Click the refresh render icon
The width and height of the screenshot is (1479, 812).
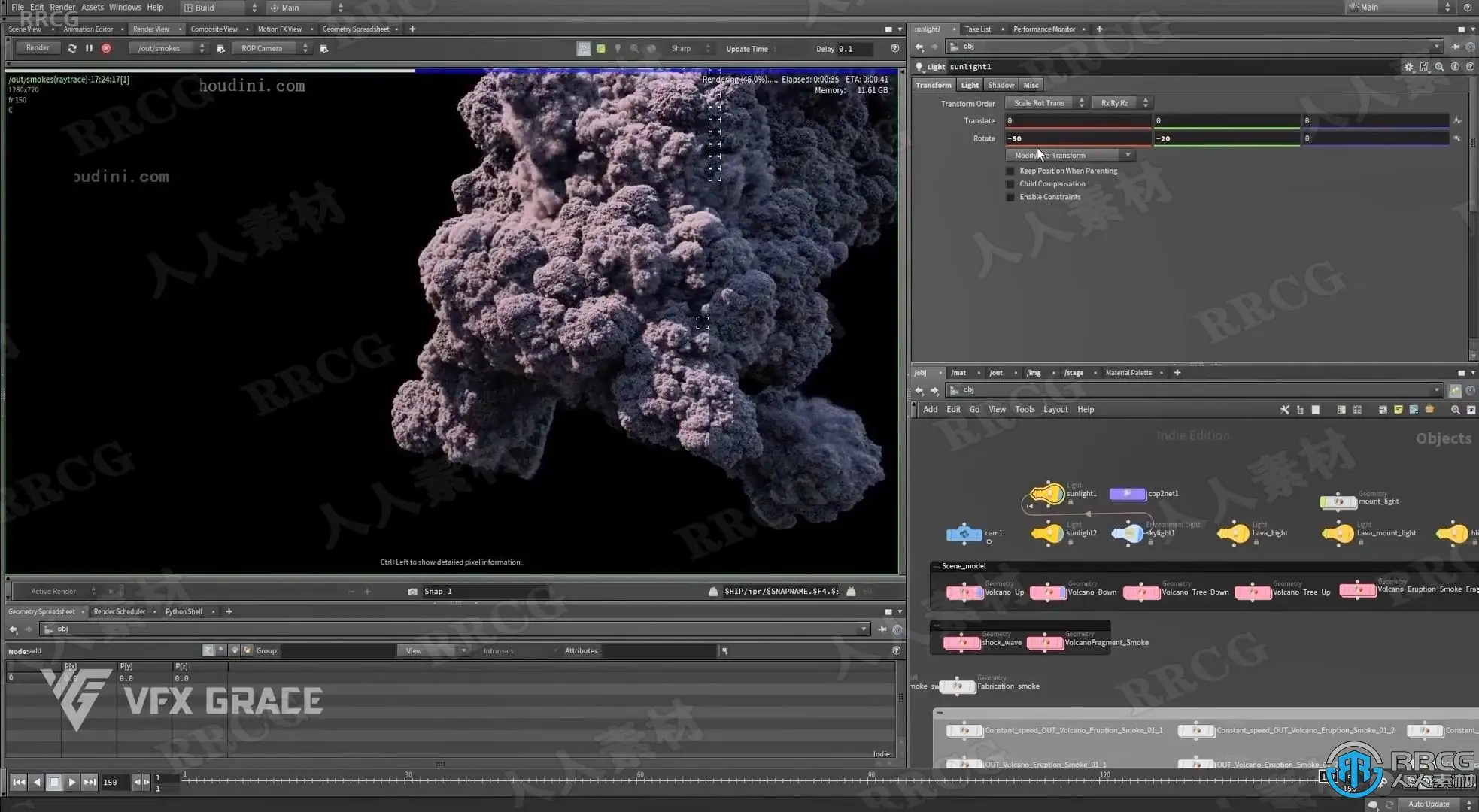coord(72,48)
